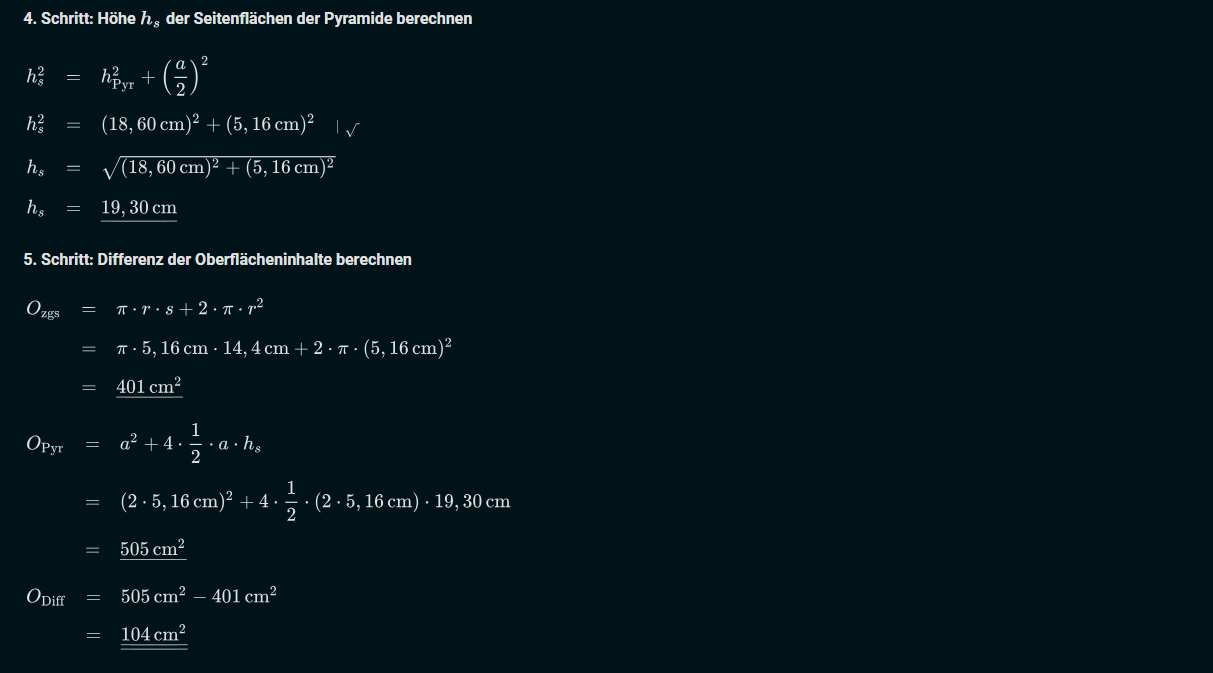Click the double-underlined final result 104 cm²
This screenshot has height=673, width=1213.
154,634
